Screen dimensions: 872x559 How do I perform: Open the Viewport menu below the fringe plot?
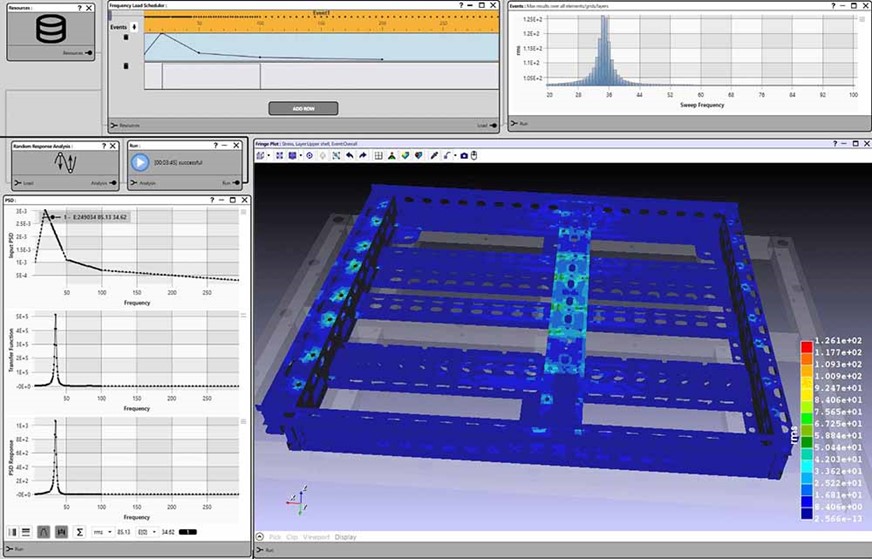[x=316, y=537]
